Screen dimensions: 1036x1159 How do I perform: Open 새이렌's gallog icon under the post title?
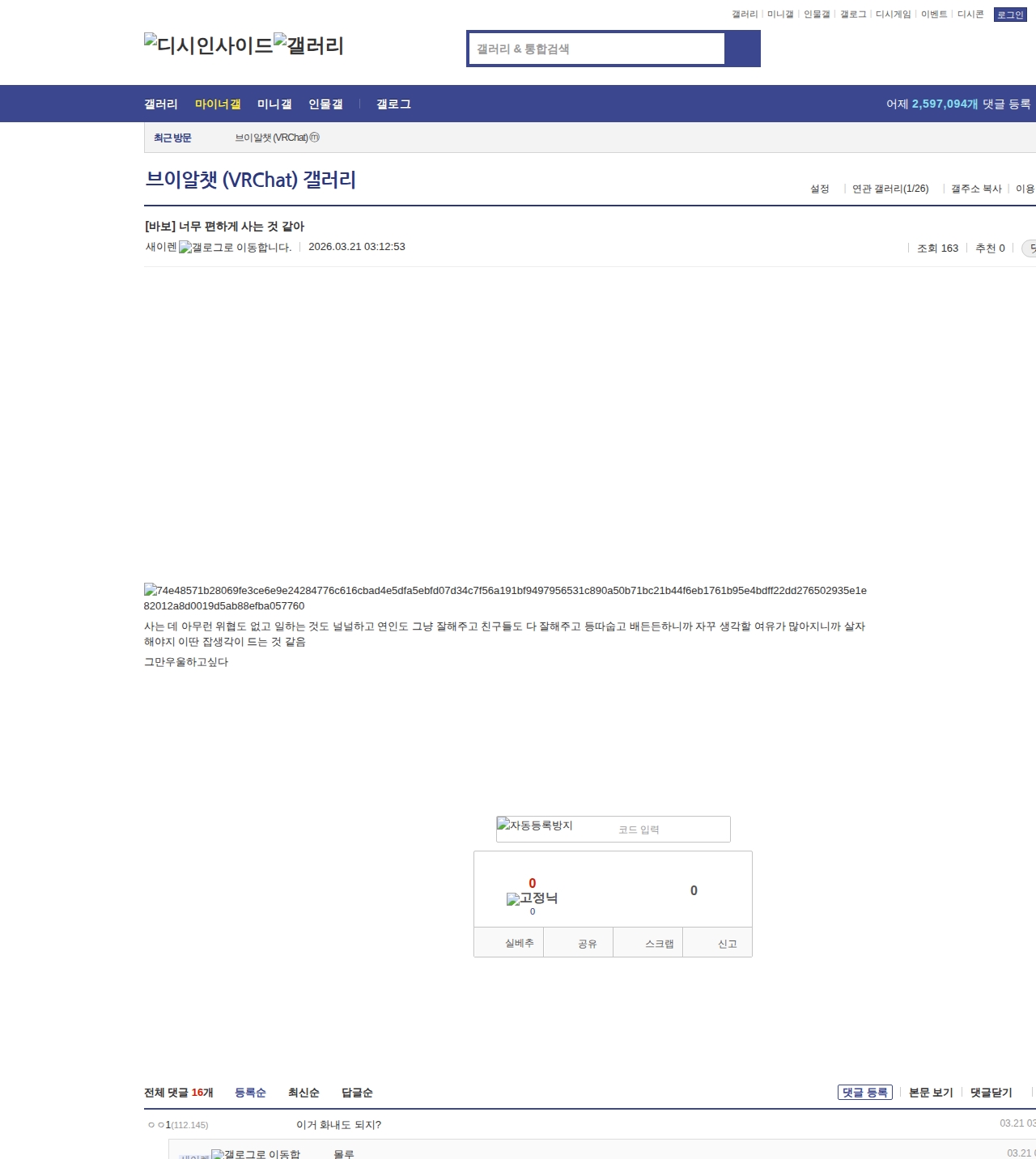235,248
